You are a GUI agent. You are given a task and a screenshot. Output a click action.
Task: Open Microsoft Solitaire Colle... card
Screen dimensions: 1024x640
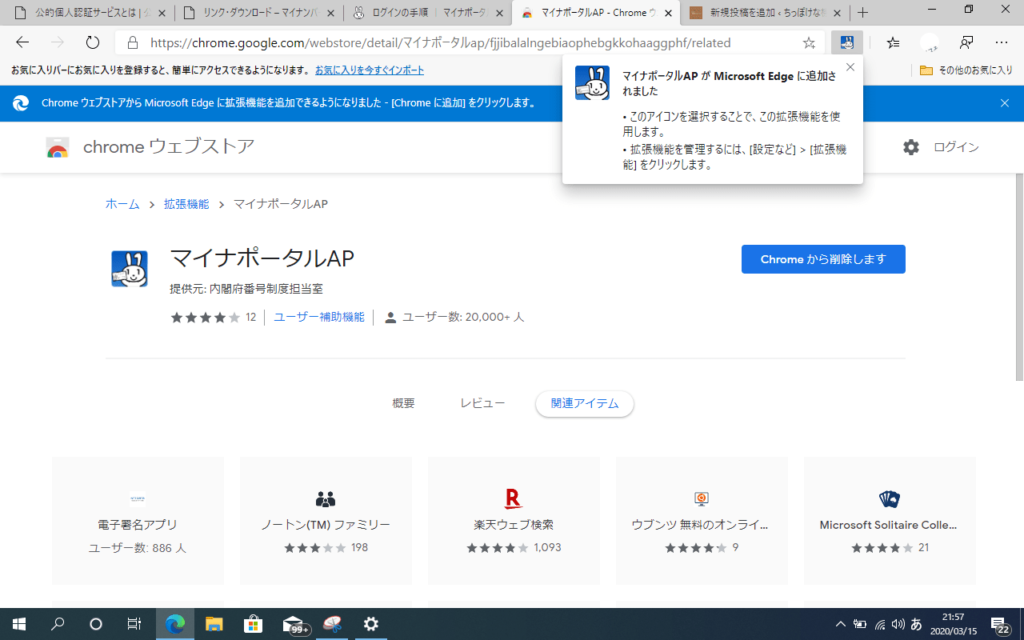click(890, 521)
